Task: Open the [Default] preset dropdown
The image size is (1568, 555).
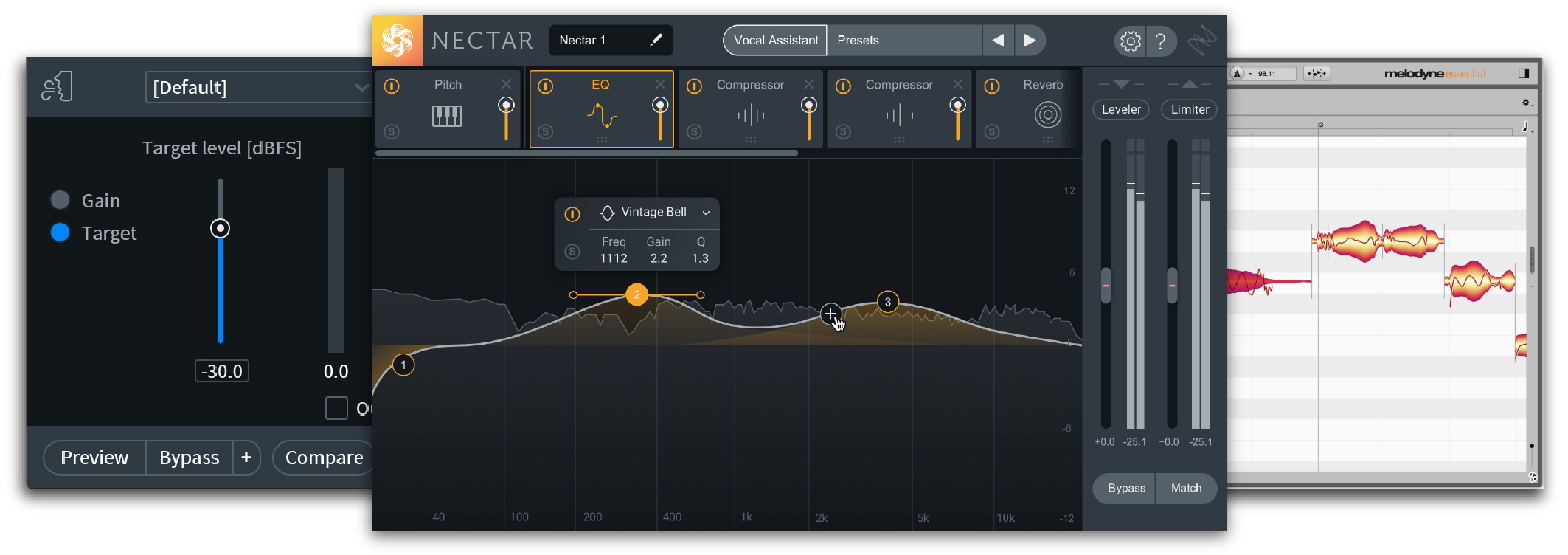Action: click(259, 87)
